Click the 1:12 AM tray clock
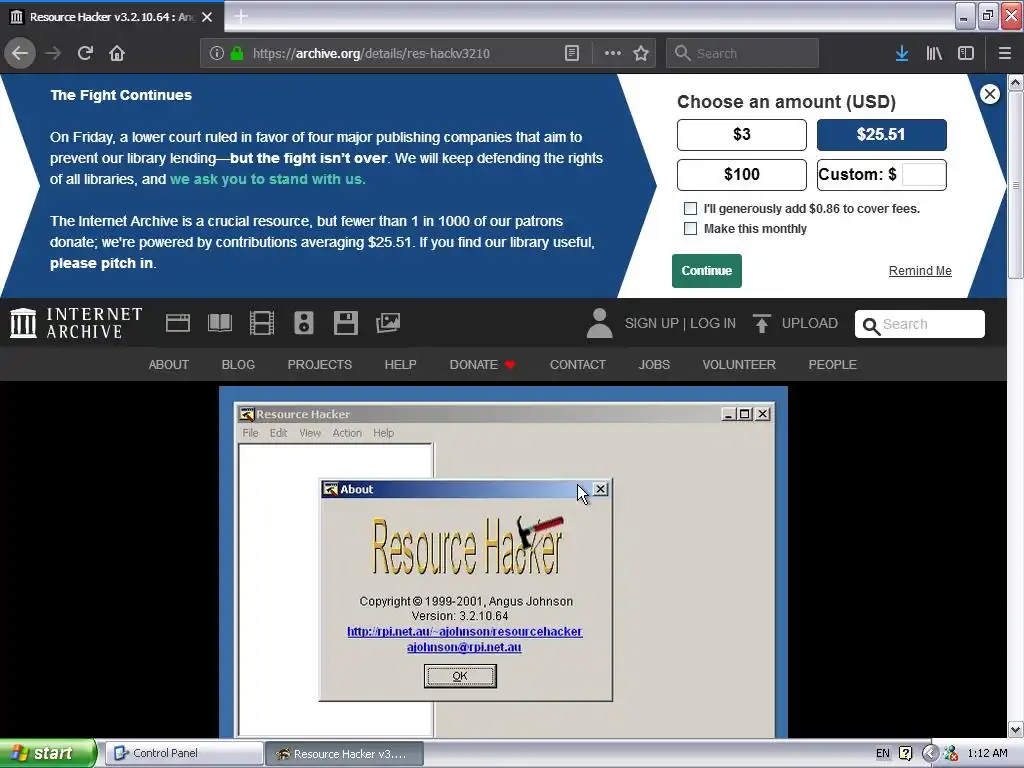 (x=987, y=753)
